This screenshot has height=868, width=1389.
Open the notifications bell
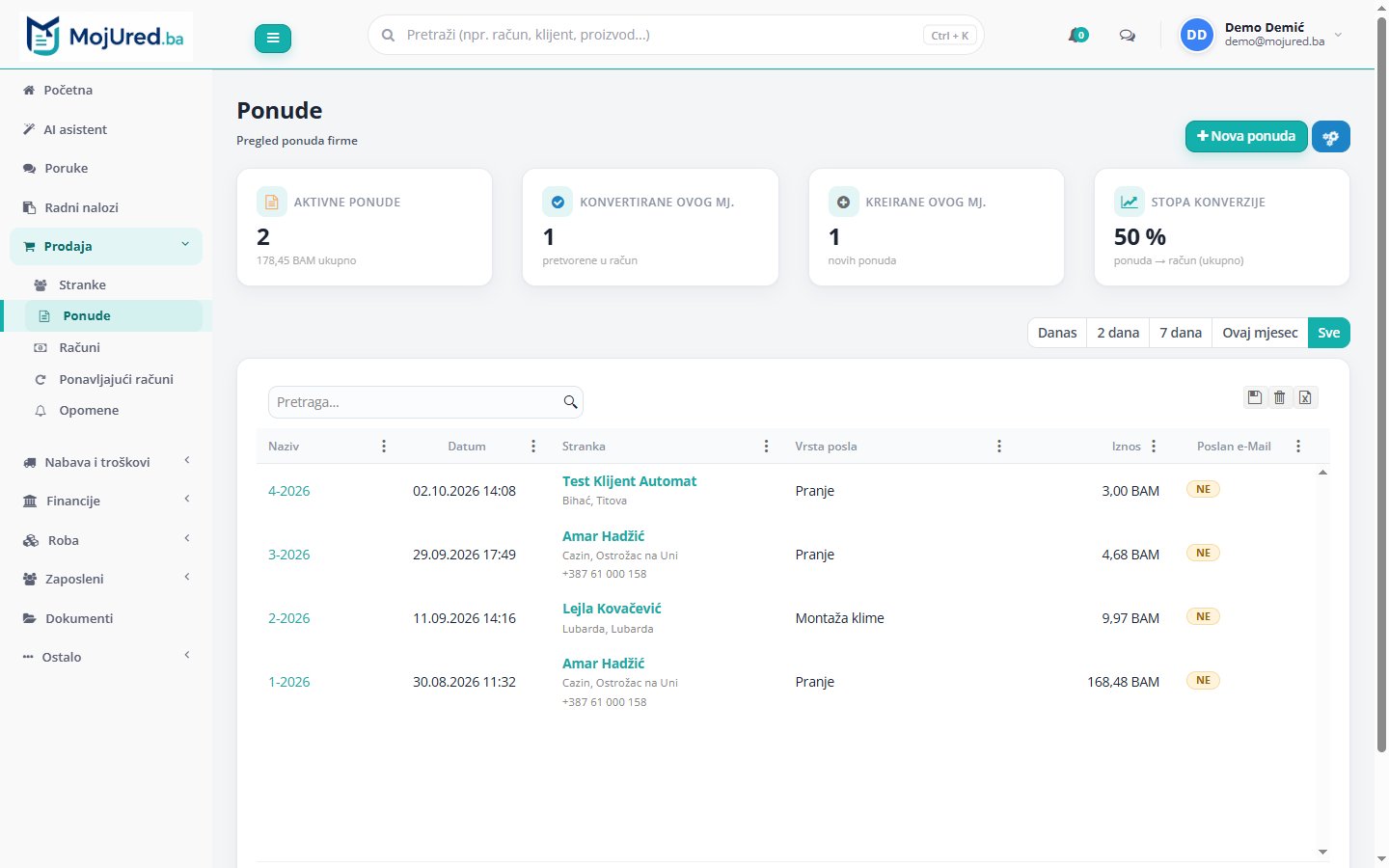[1077, 36]
